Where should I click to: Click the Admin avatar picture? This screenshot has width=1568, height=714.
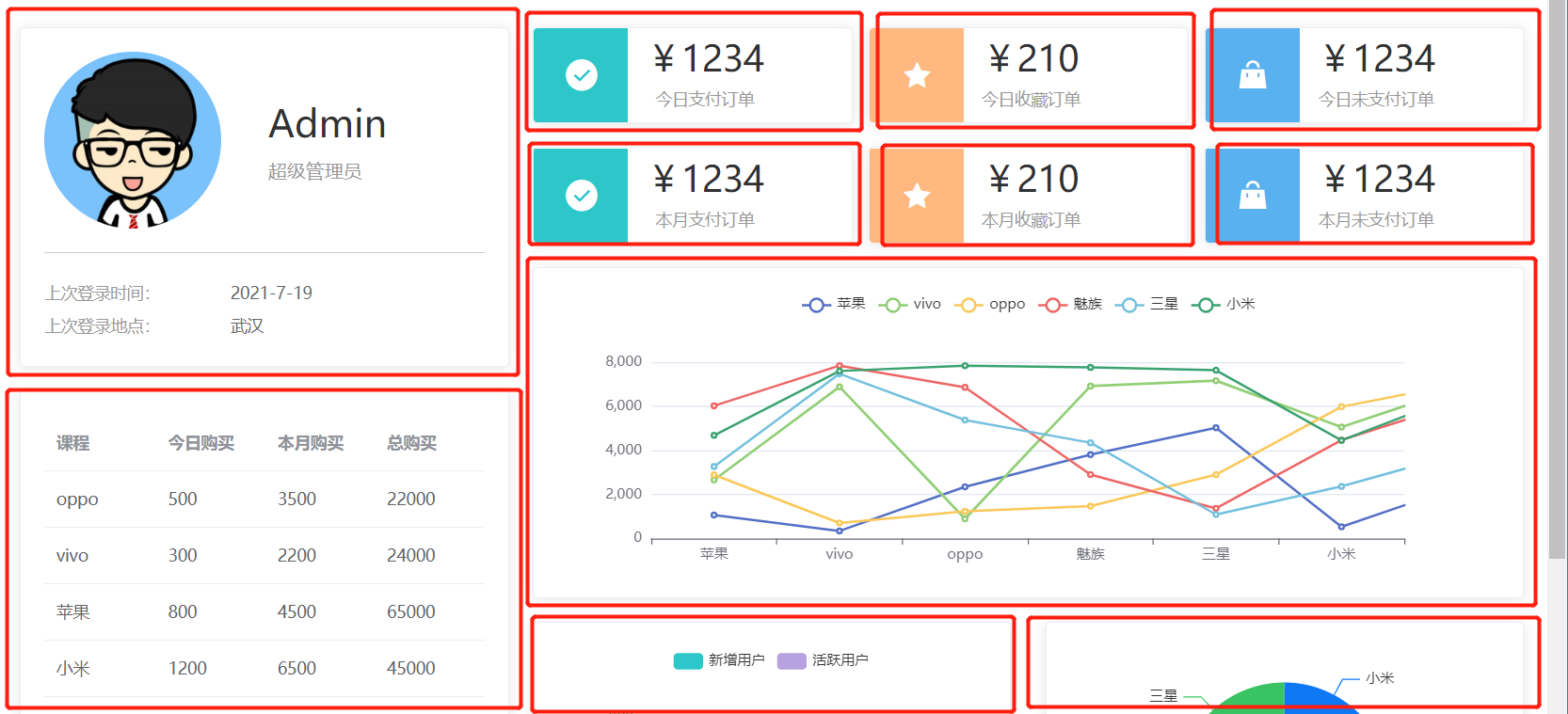133,140
